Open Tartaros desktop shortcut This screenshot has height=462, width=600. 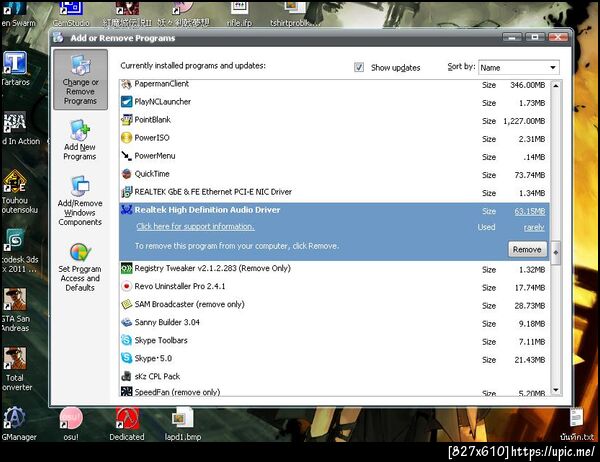pyautogui.click(x=15, y=68)
